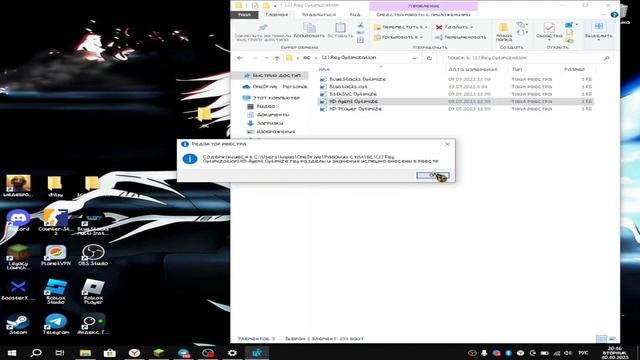This screenshot has width=640, height=360.
Task: Open the File tab
Action: coord(244,15)
